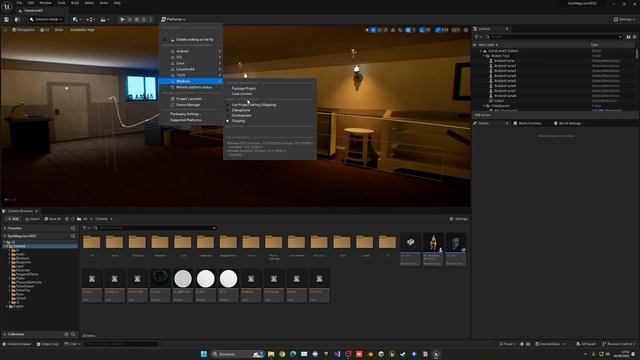Expand the Linux platform submenu
This screenshot has height=360, width=640.
(x=191, y=63)
